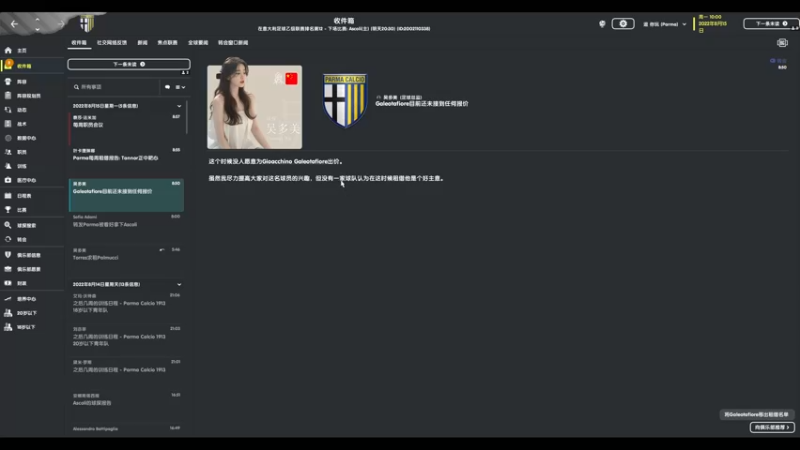Open the Training (训练) cone icon
Image resolution: width=800 pixels, height=450 pixels.
click(x=8, y=166)
